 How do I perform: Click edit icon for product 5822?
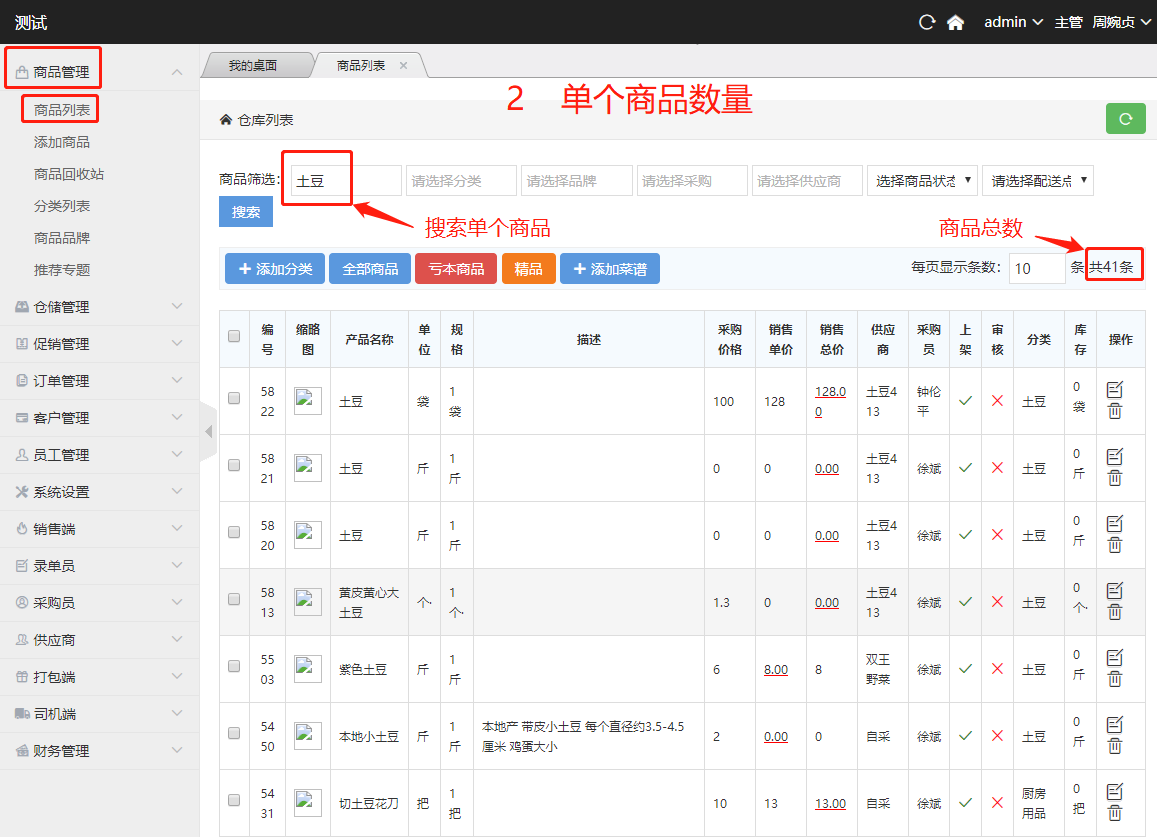(1115, 390)
